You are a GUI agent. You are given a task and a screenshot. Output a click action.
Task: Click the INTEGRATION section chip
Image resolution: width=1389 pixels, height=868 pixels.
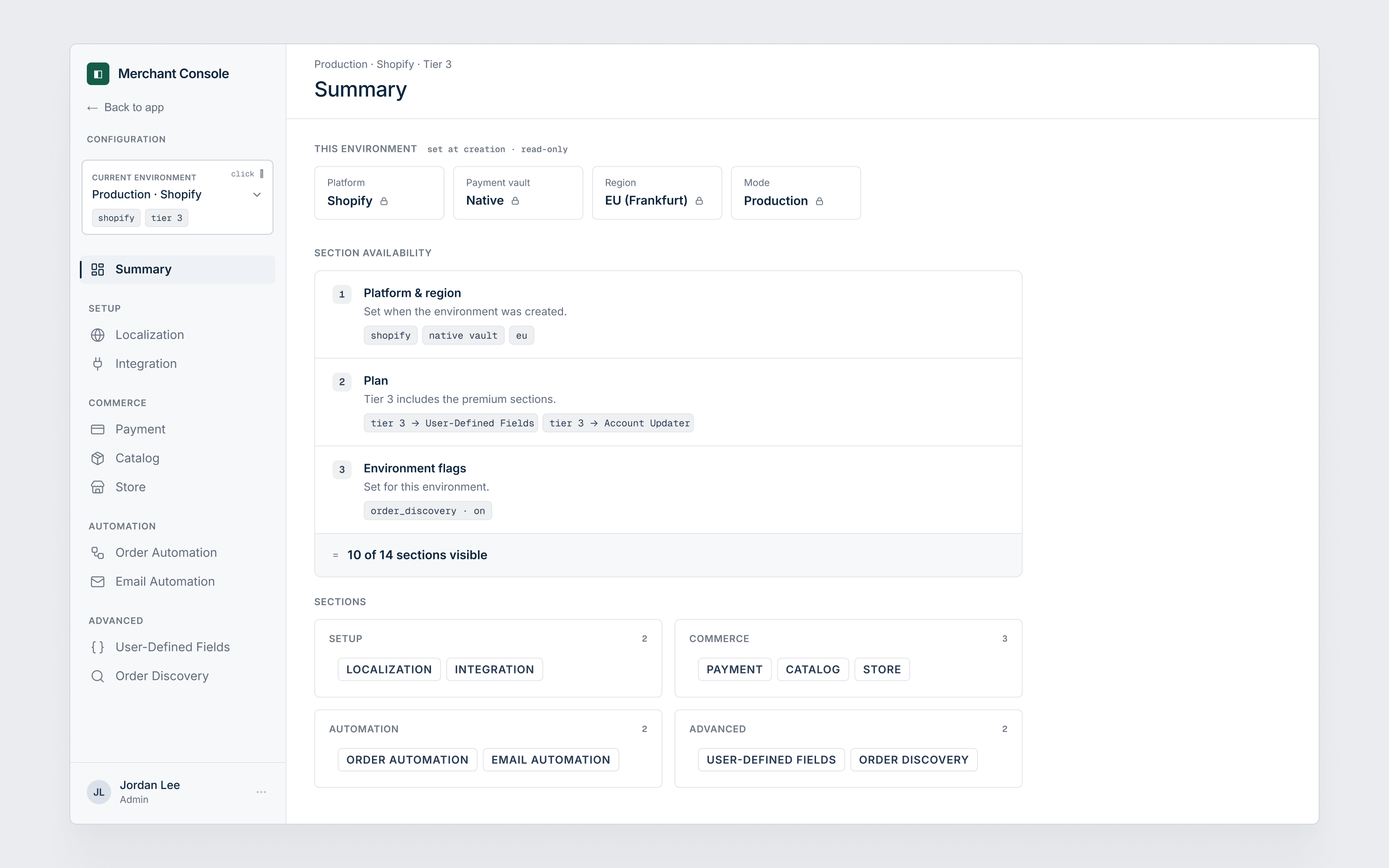click(x=494, y=669)
